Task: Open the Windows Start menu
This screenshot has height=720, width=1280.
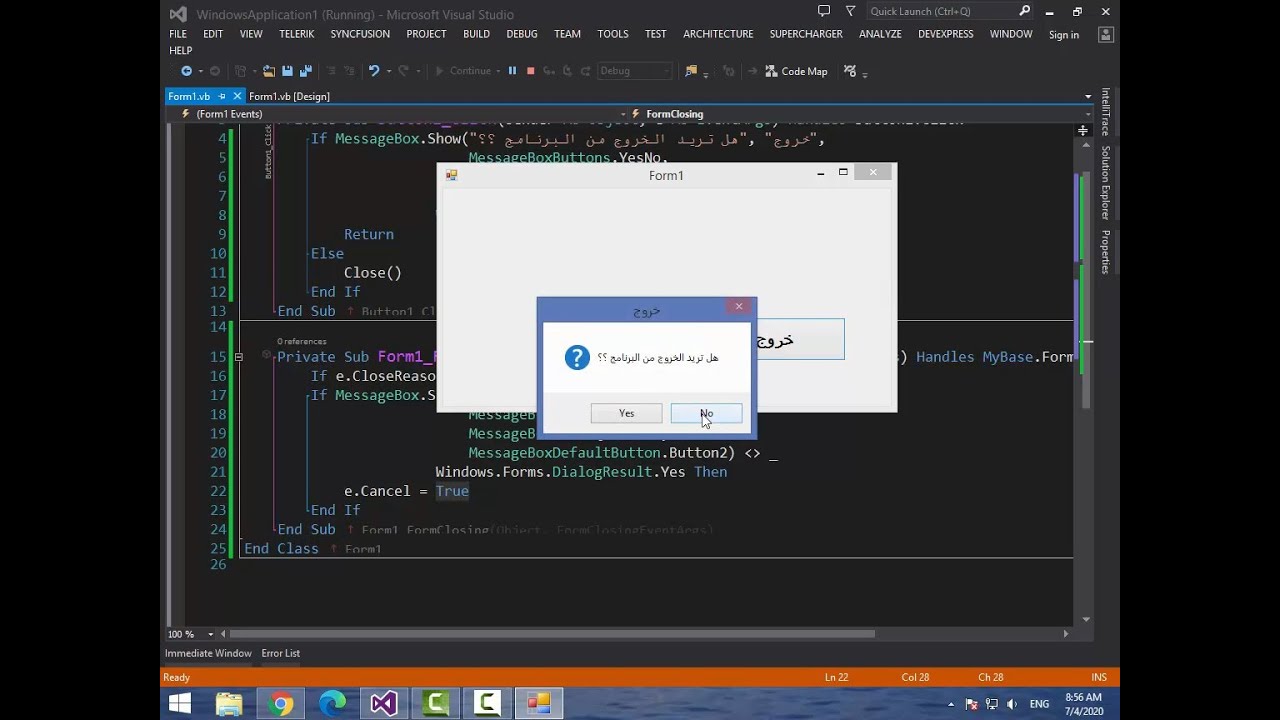Action: [180, 704]
